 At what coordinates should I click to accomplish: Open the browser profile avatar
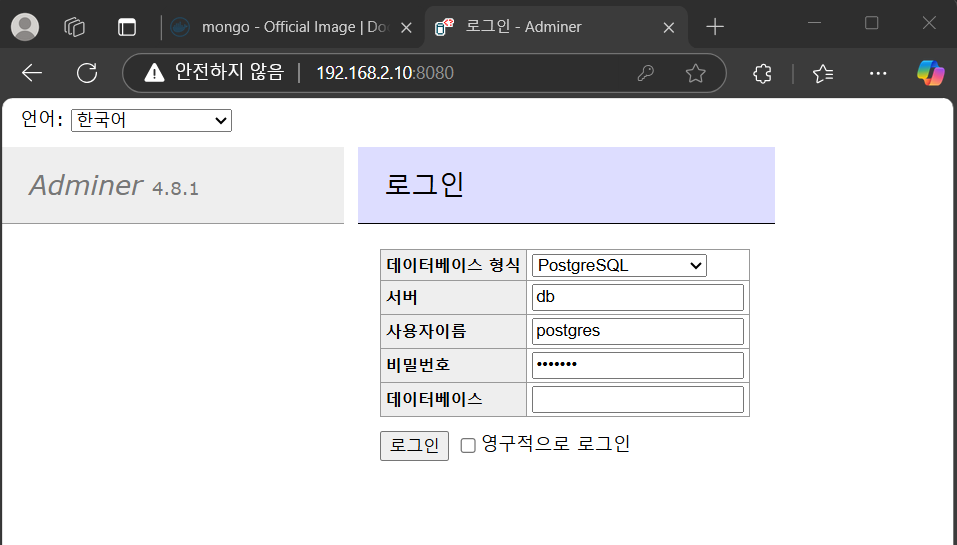point(25,27)
